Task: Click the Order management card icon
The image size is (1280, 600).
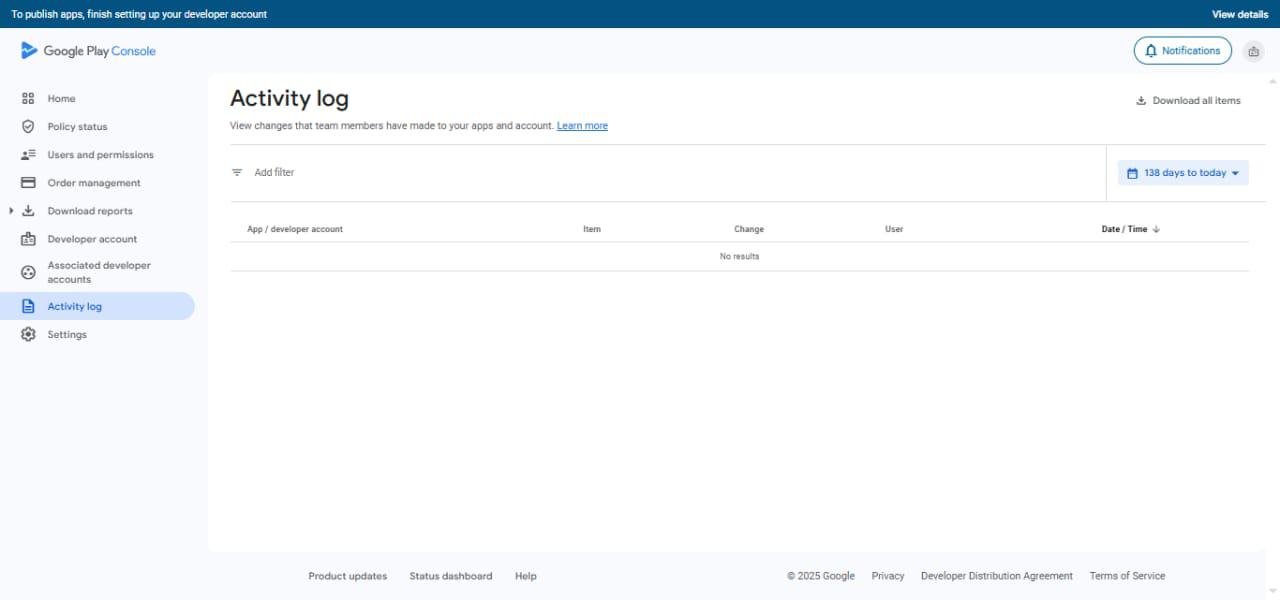Action: (28, 183)
